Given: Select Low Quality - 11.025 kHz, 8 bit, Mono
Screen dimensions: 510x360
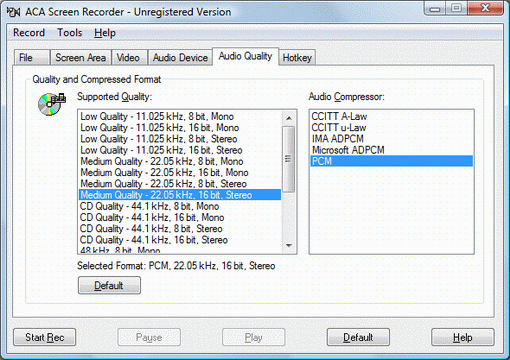Looking at the screenshot, I should point(180,116).
